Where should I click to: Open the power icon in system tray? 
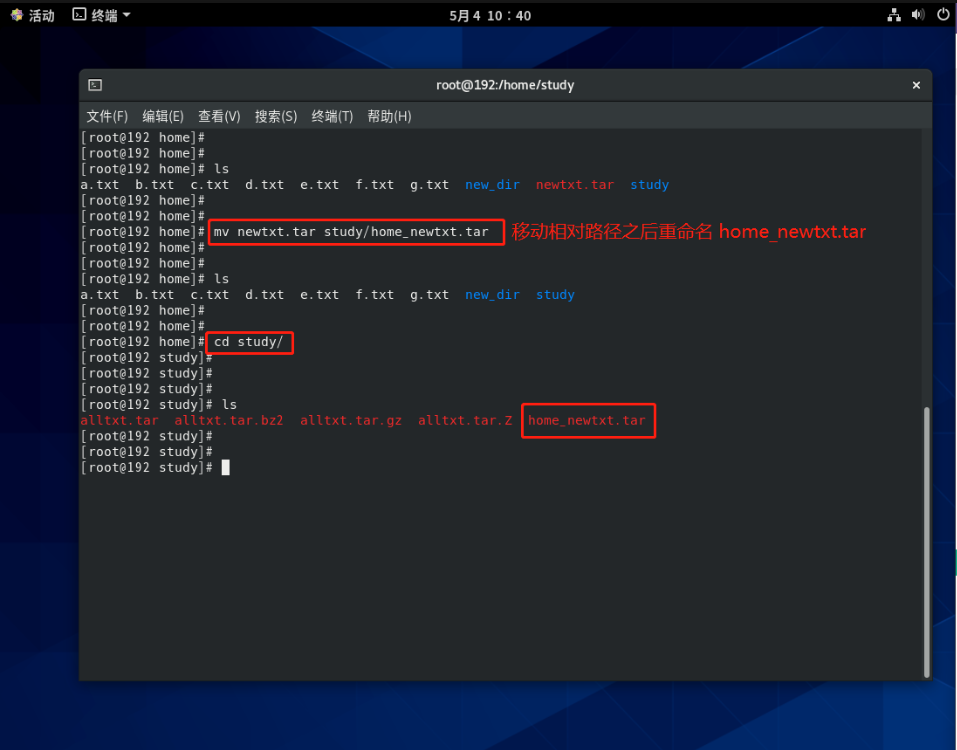tap(942, 15)
